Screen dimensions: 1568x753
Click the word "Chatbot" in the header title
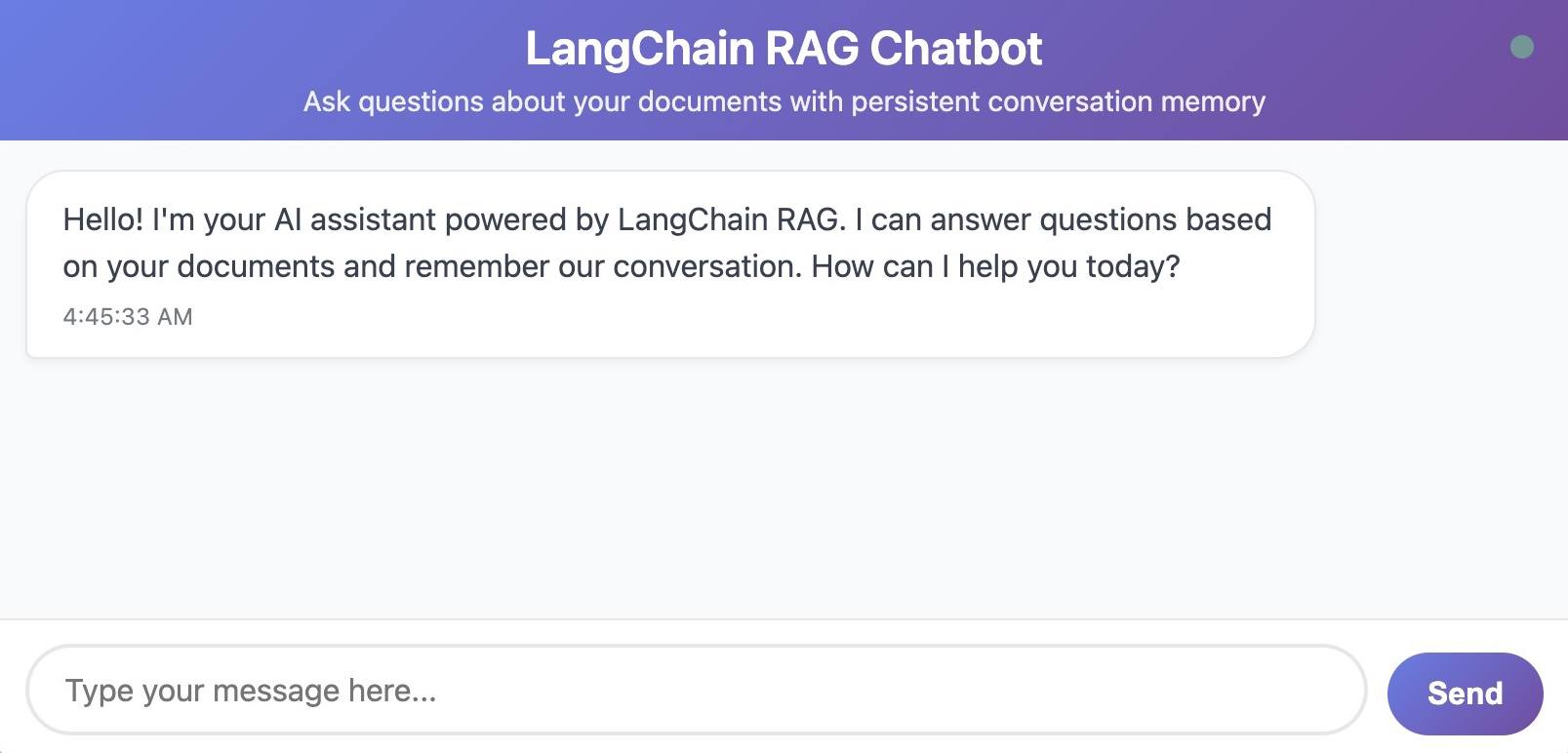tap(956, 49)
